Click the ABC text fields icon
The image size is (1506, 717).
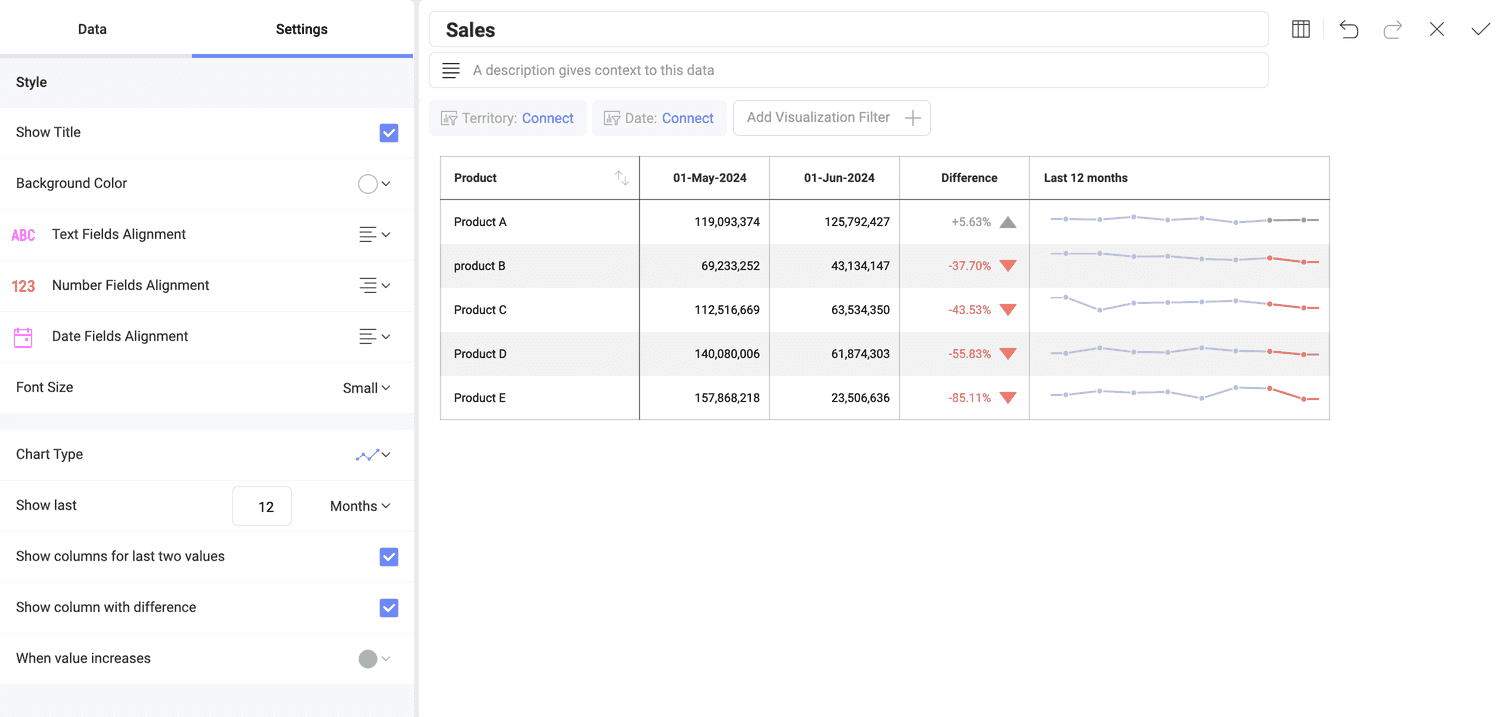(x=23, y=235)
